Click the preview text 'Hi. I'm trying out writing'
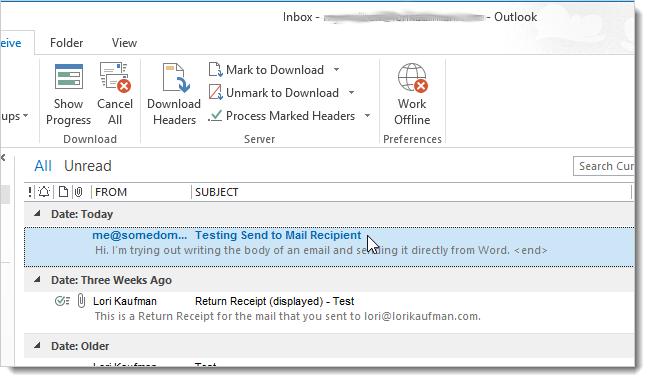Viewport: 650px width, 382px height. point(321,251)
